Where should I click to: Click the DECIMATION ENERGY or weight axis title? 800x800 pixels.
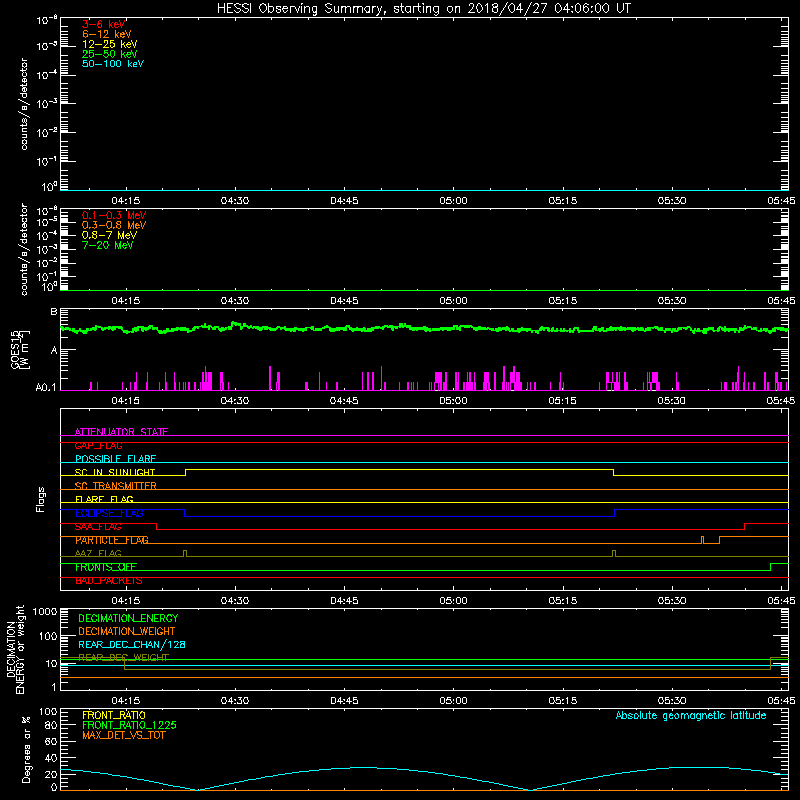[x=16, y=649]
